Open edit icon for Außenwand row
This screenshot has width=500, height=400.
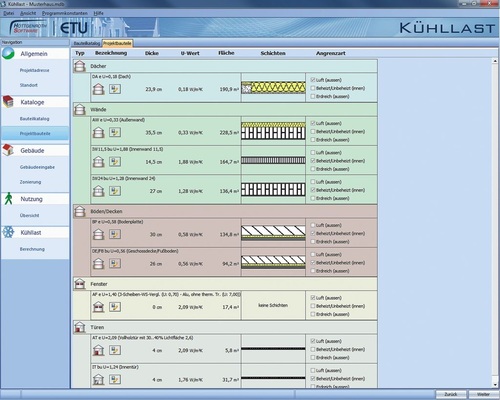click(x=115, y=132)
